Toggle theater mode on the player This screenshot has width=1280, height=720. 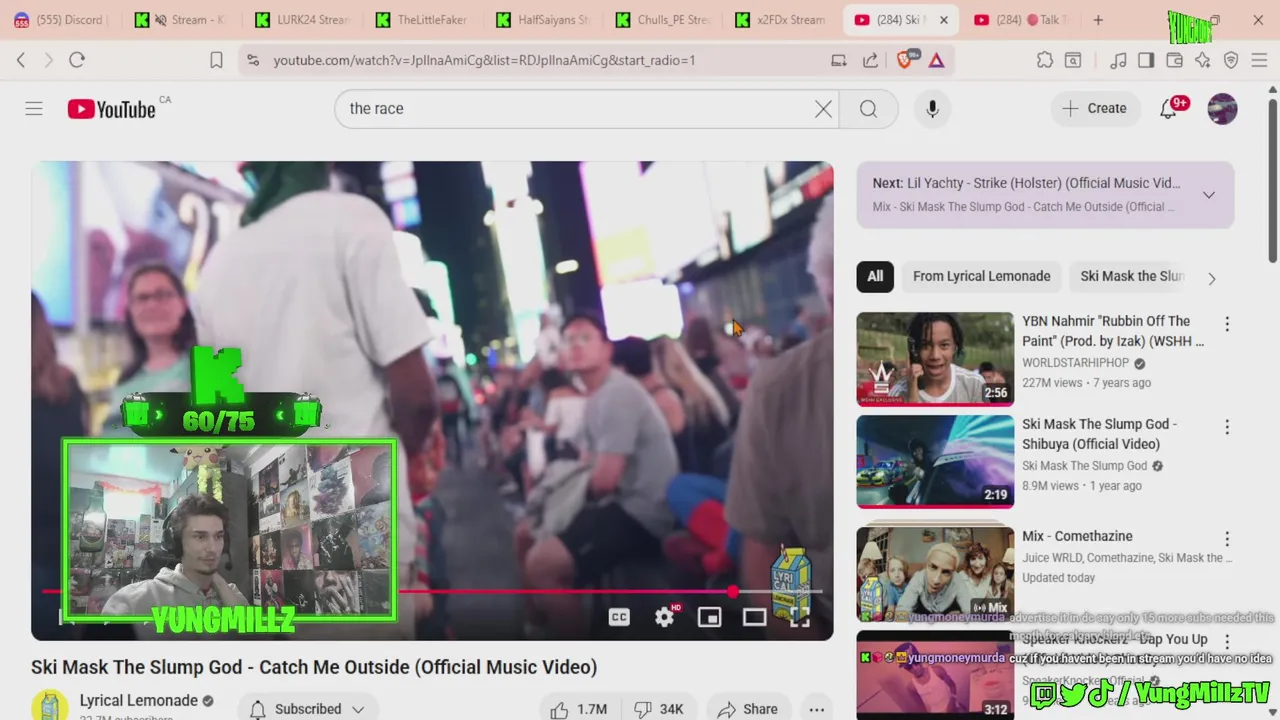pos(754,617)
